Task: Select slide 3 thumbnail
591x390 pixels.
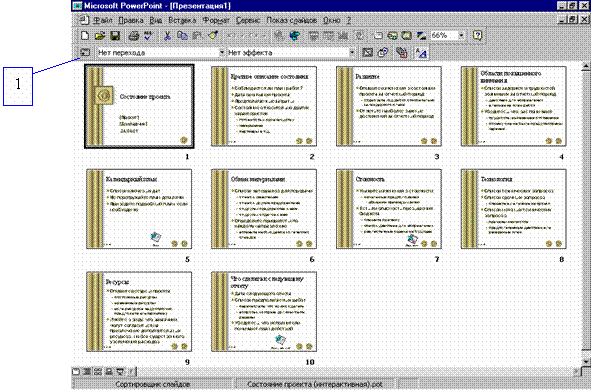Action: point(389,106)
